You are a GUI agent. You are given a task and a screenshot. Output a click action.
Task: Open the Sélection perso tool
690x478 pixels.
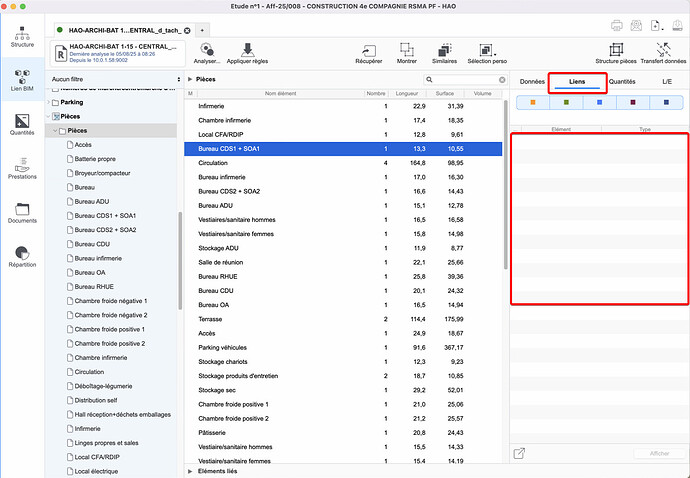pyautogui.click(x=487, y=53)
